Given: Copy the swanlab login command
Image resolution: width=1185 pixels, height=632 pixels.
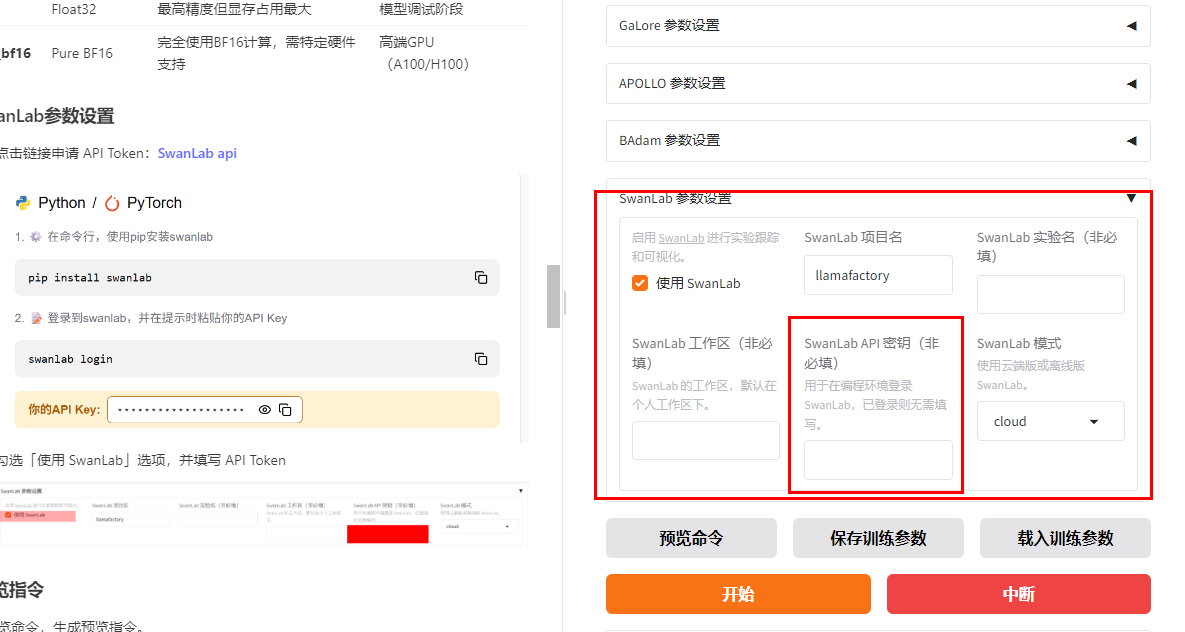Looking at the screenshot, I should (x=481, y=358).
